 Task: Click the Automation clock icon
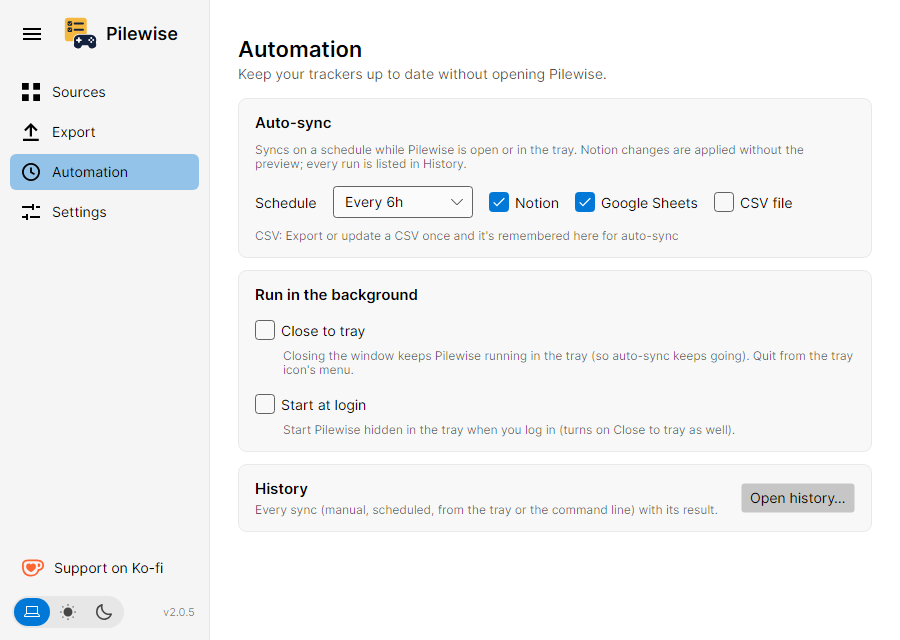(x=31, y=172)
